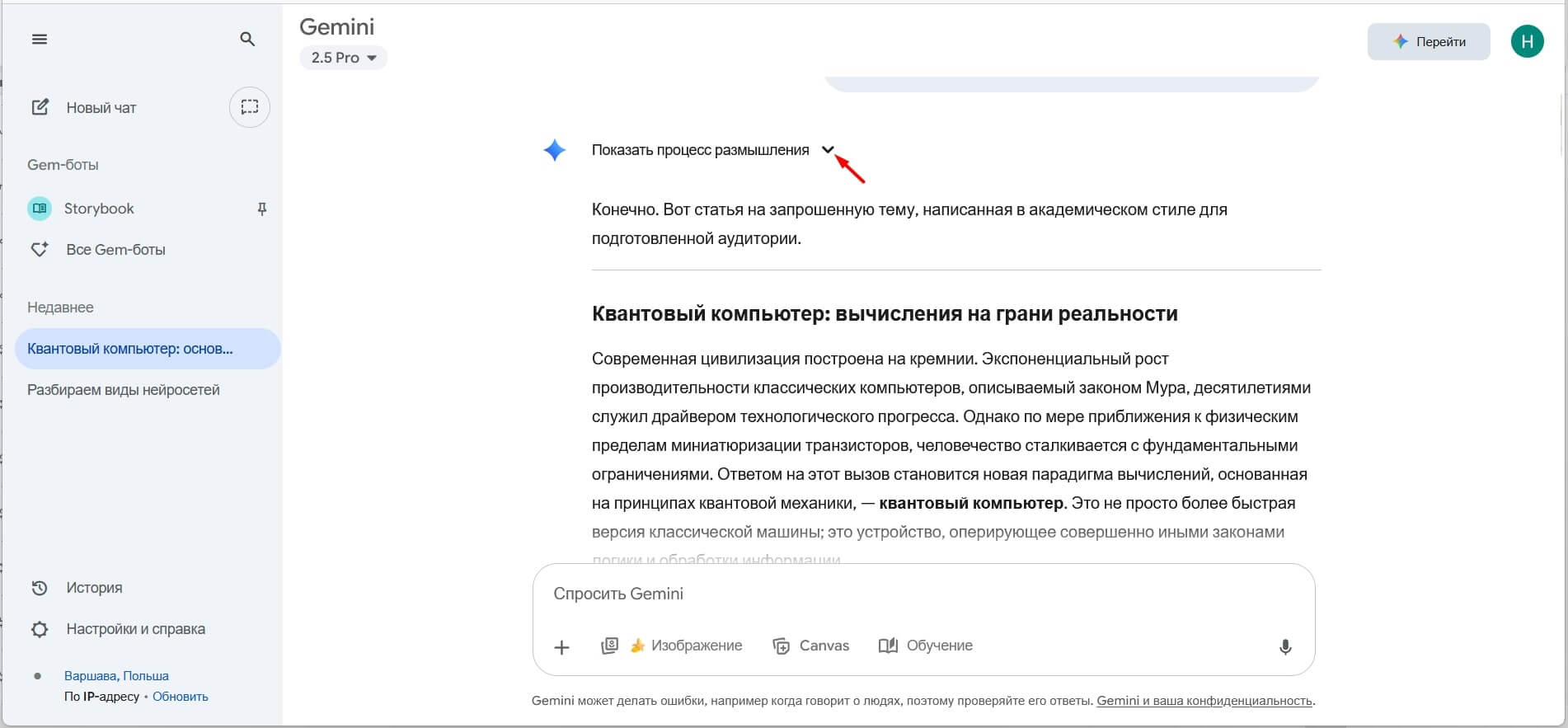Select the Обучение tool button
The image size is (1568, 728).
[926, 646]
